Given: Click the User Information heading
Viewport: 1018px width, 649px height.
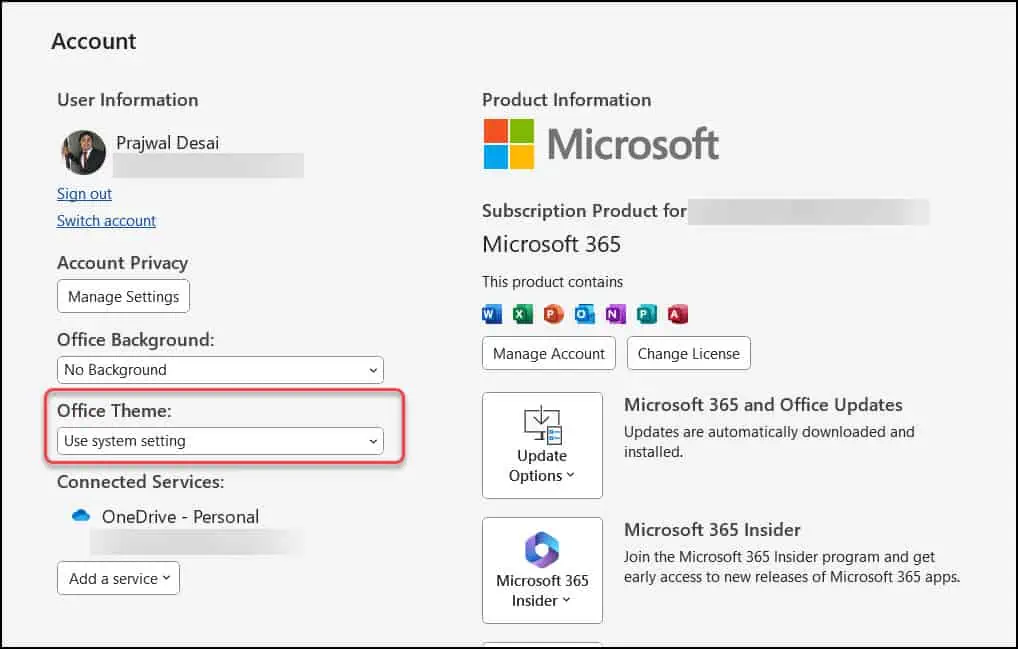Looking at the screenshot, I should pyautogui.click(x=128, y=100).
